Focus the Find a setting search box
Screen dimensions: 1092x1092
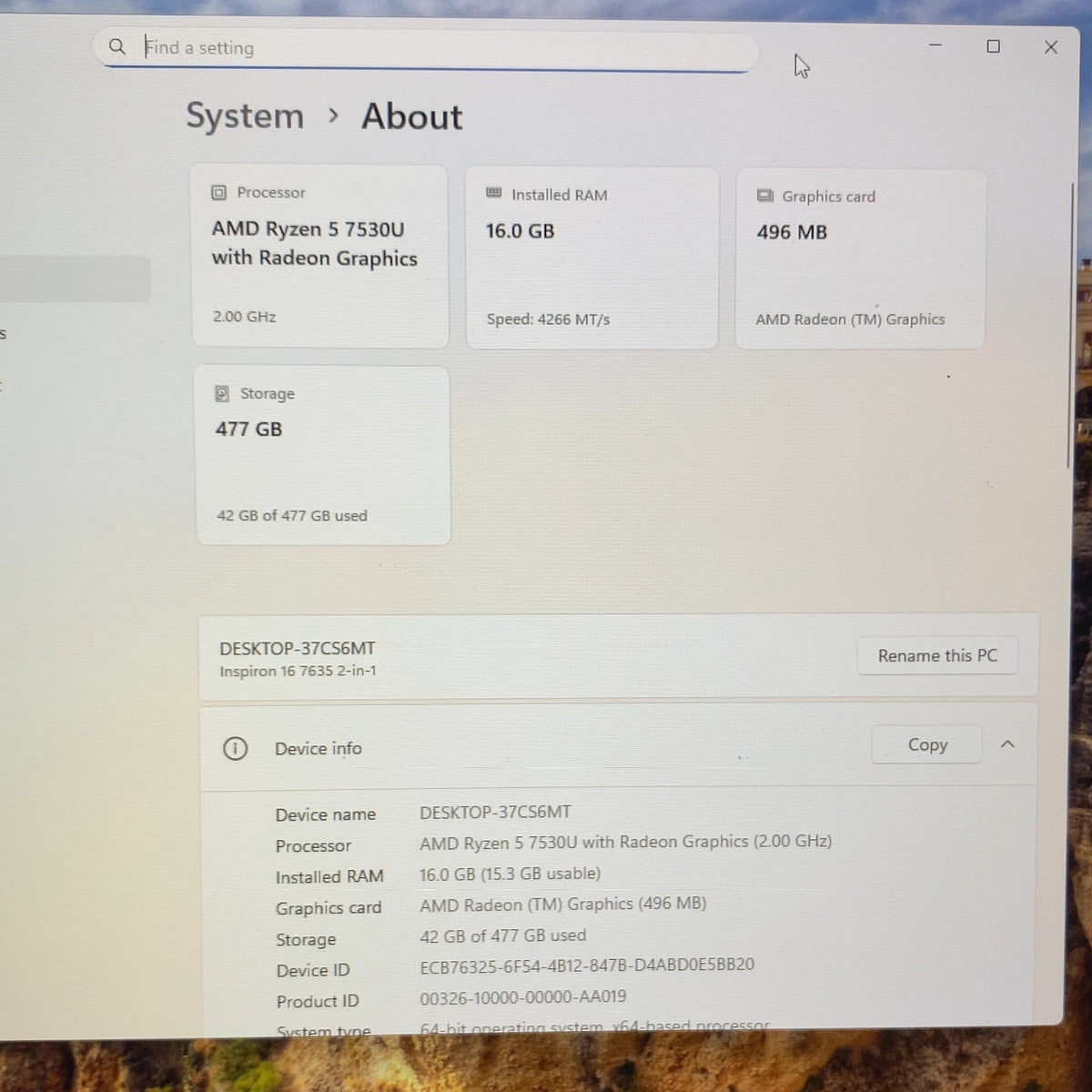(426, 48)
